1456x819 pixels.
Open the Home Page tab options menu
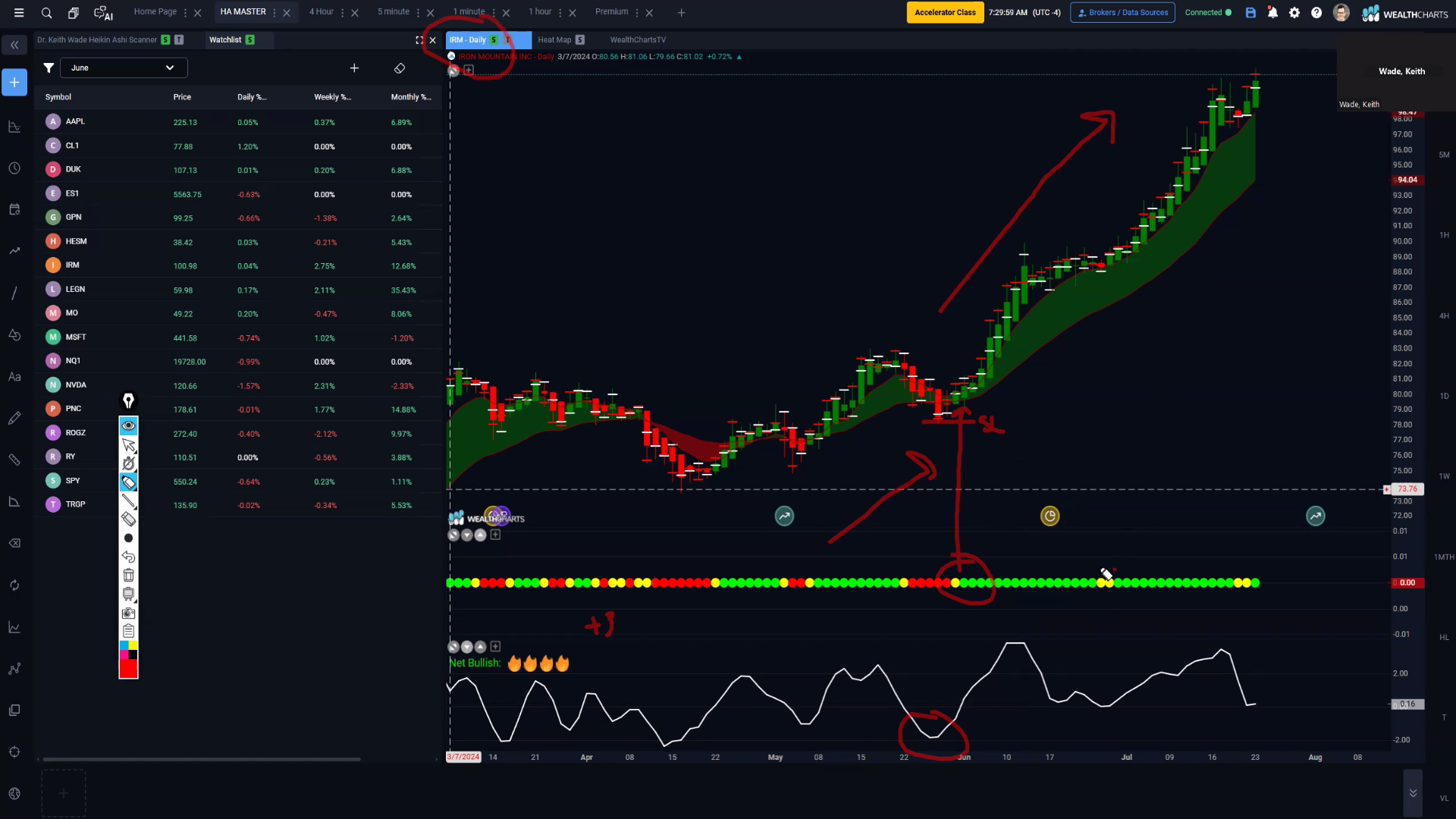(x=185, y=13)
